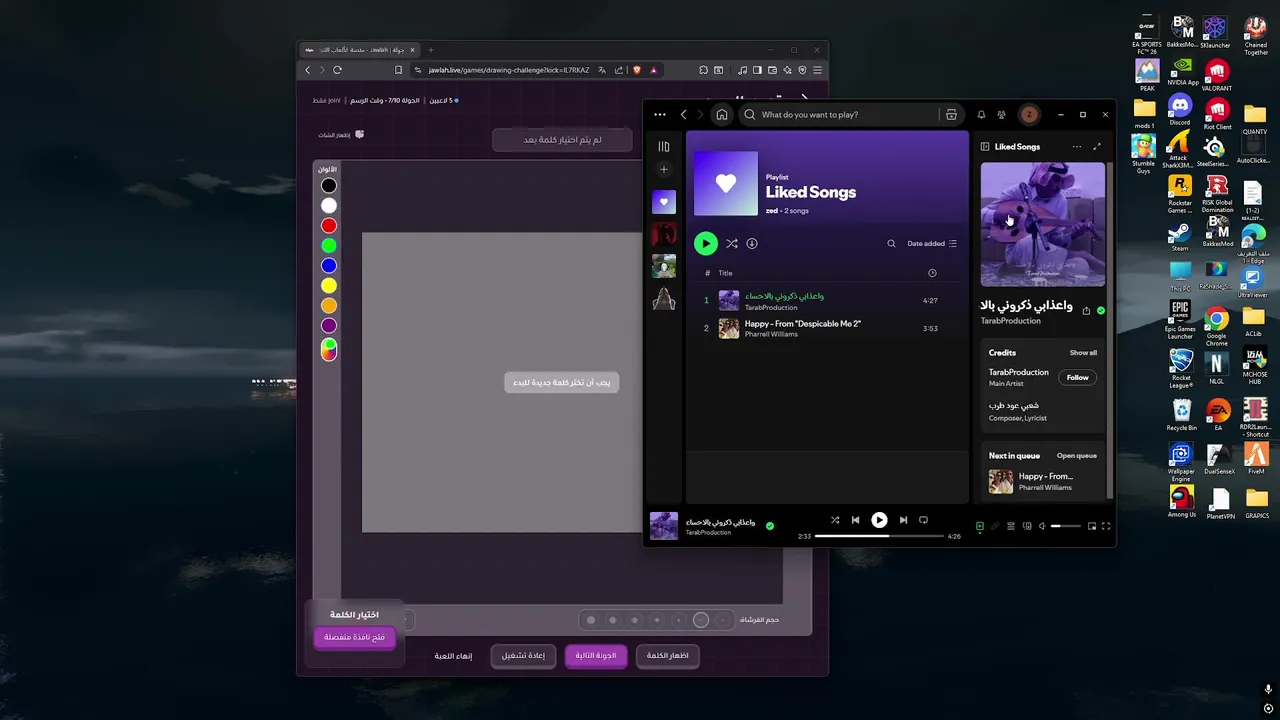The image size is (1280, 720).
Task: Enable shuffle for Liked Songs playlist header
Action: (x=732, y=243)
